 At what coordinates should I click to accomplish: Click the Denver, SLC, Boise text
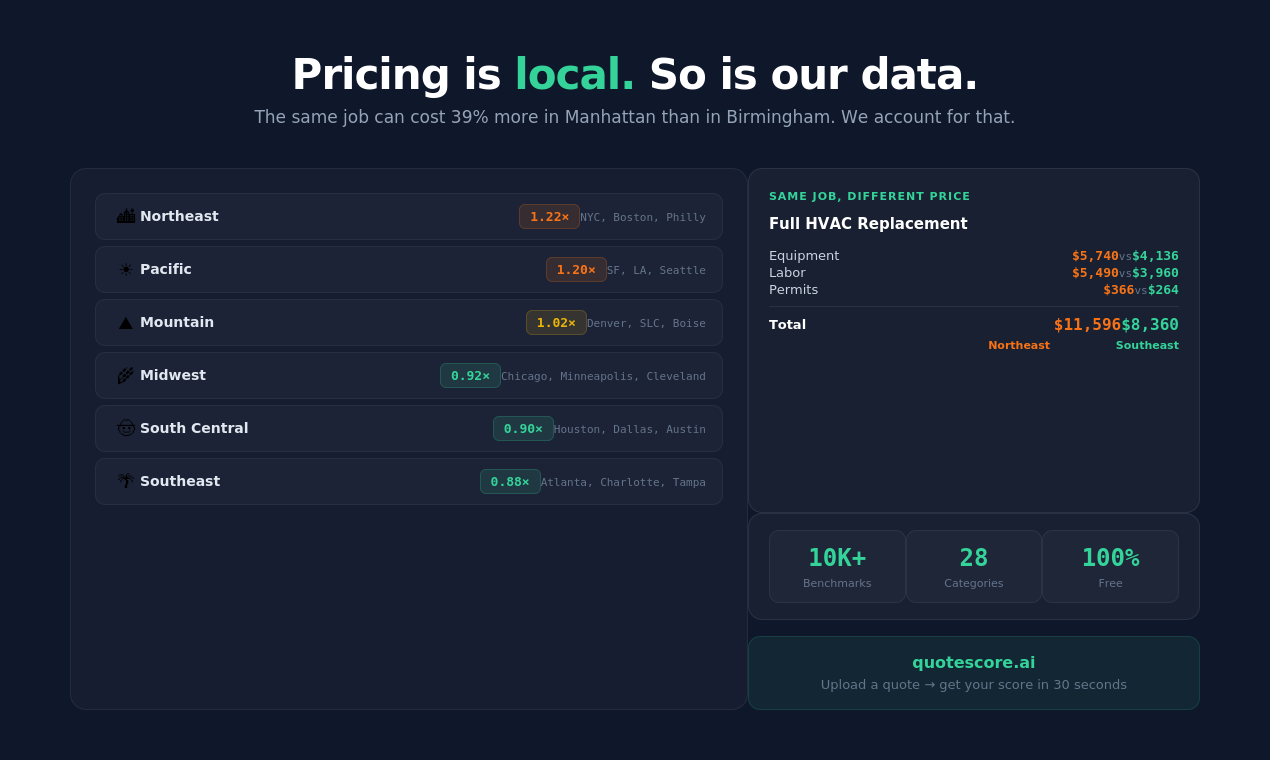coord(646,323)
